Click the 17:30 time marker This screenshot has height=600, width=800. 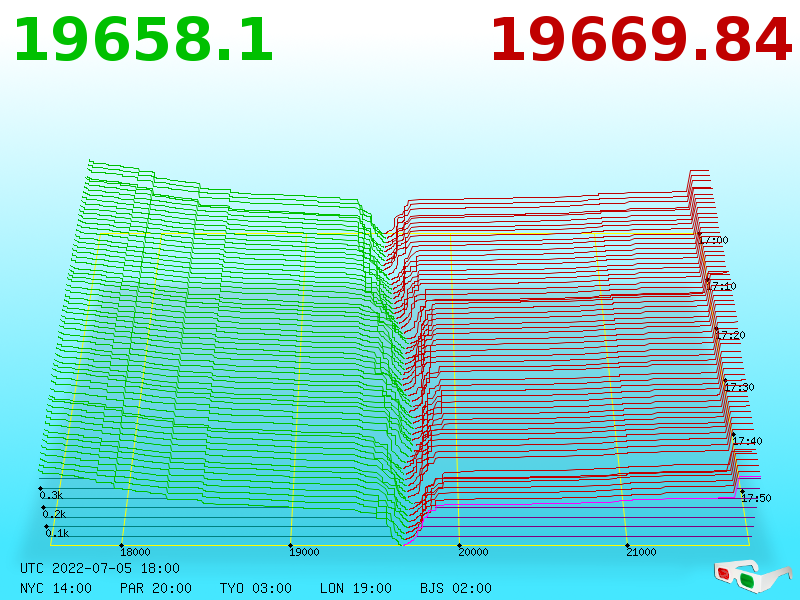pyautogui.click(x=739, y=387)
